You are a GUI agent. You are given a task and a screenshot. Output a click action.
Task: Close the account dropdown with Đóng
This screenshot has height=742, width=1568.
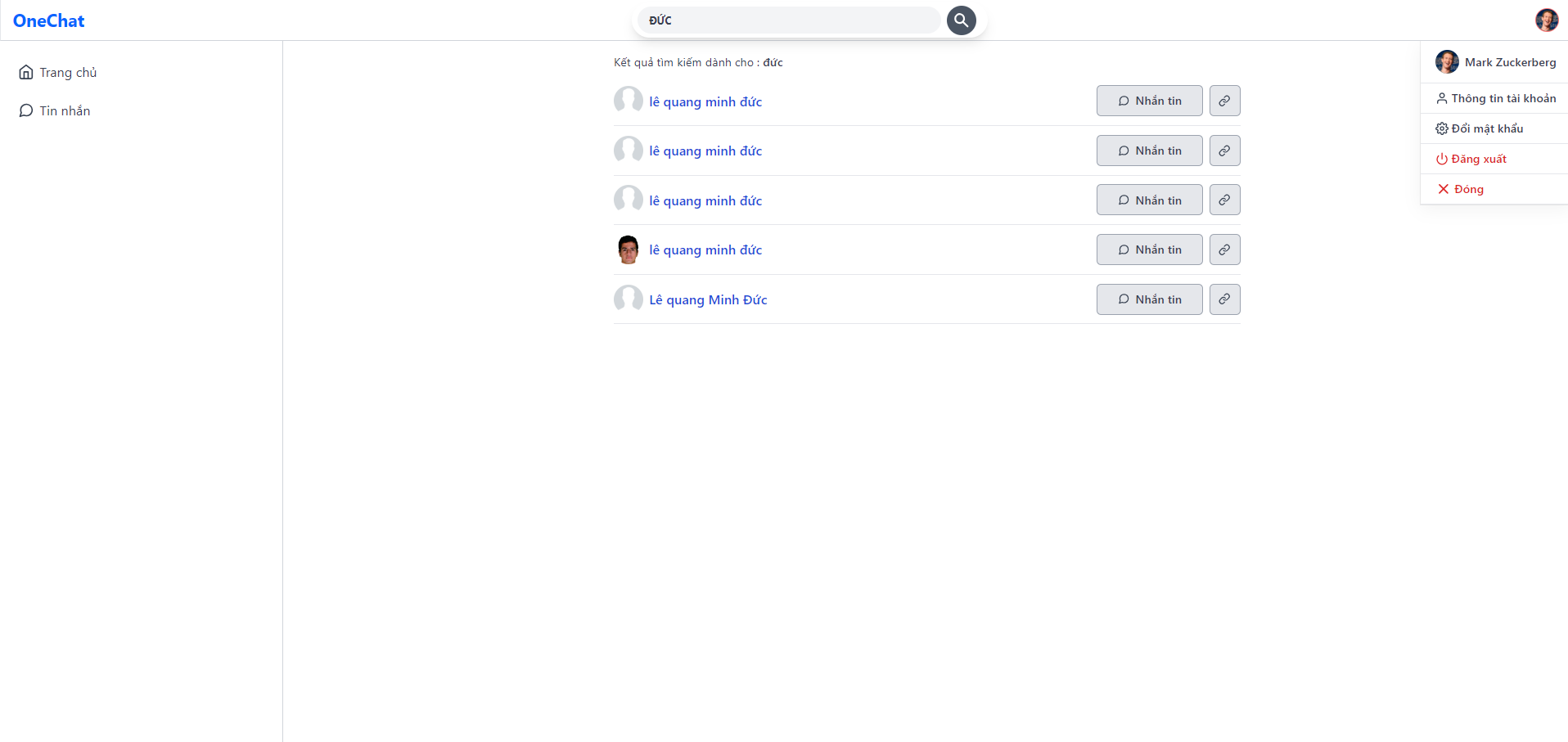pos(1461,189)
